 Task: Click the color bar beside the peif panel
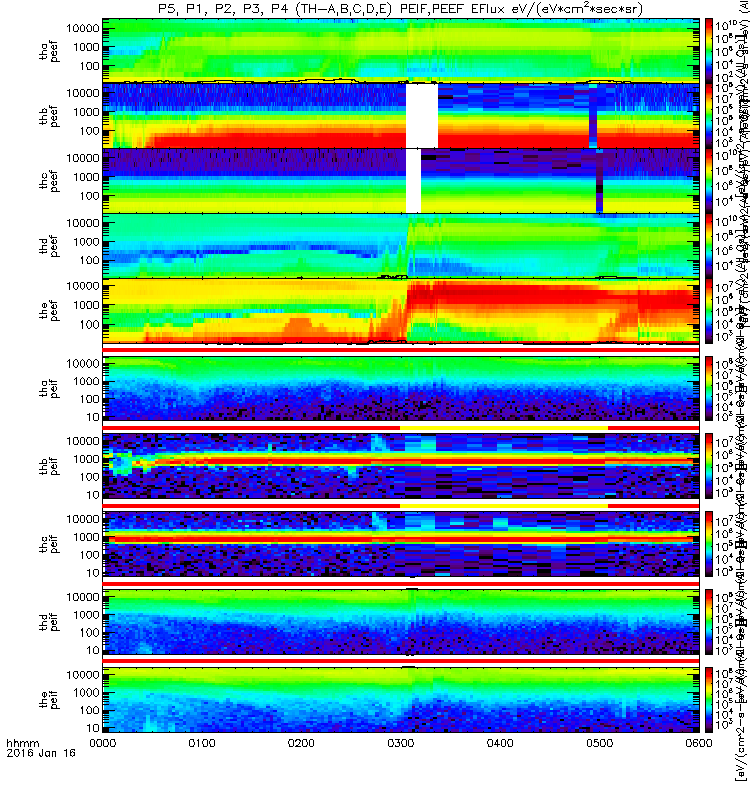point(709,699)
